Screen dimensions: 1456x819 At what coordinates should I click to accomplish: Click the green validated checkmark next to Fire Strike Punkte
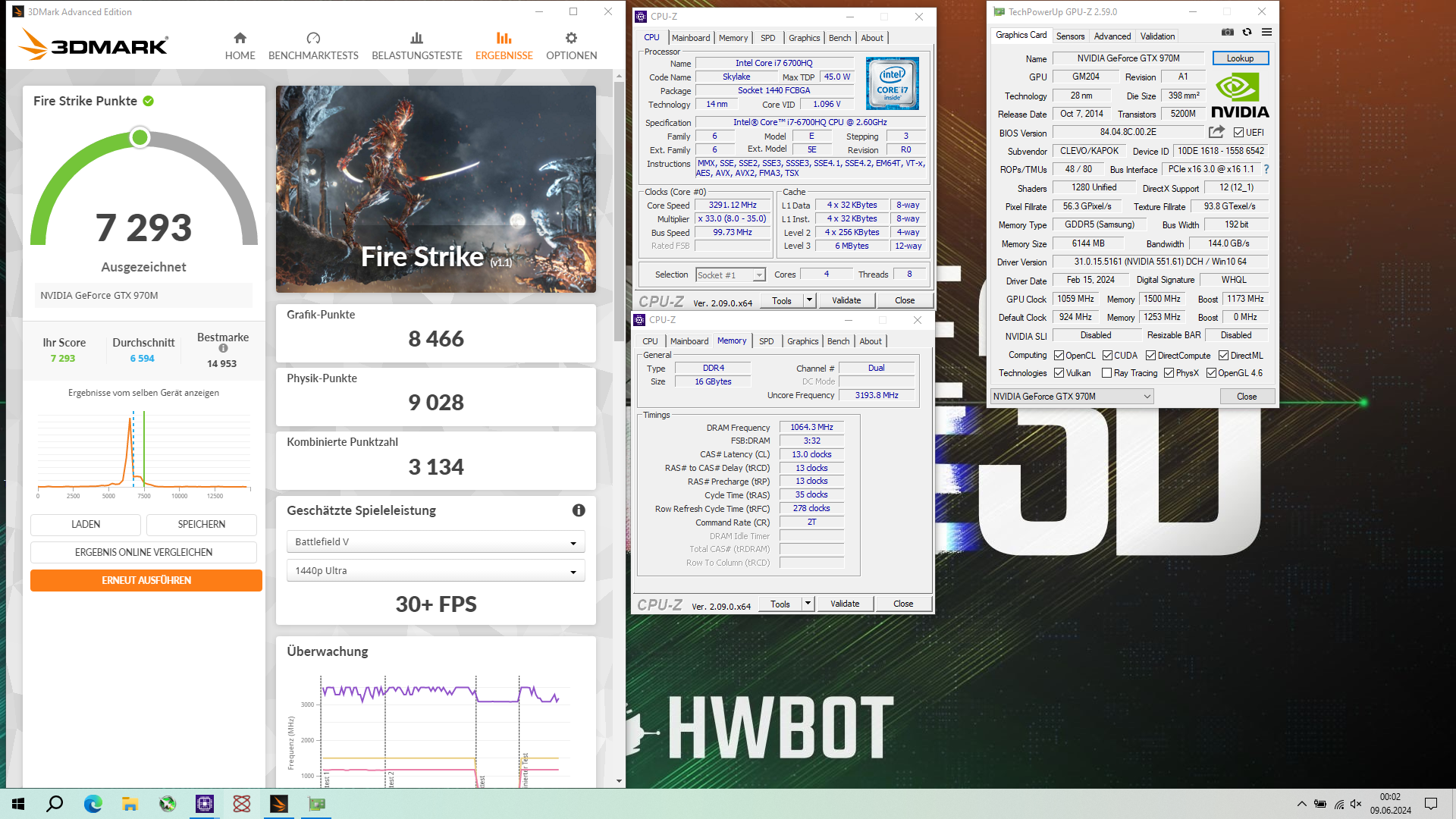[149, 101]
